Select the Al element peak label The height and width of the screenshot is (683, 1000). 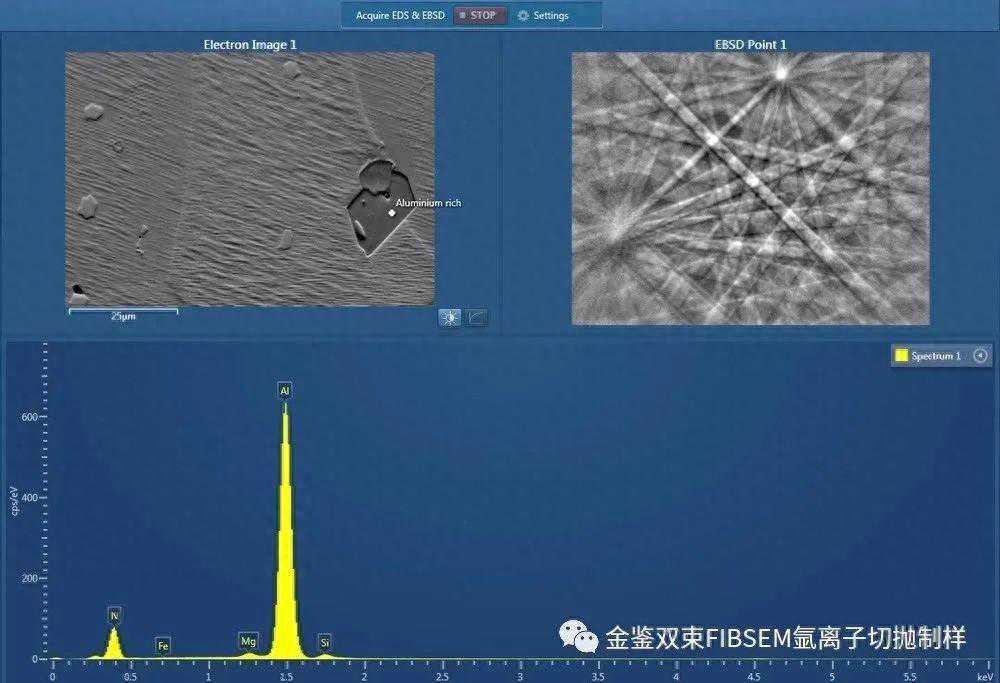coord(285,390)
